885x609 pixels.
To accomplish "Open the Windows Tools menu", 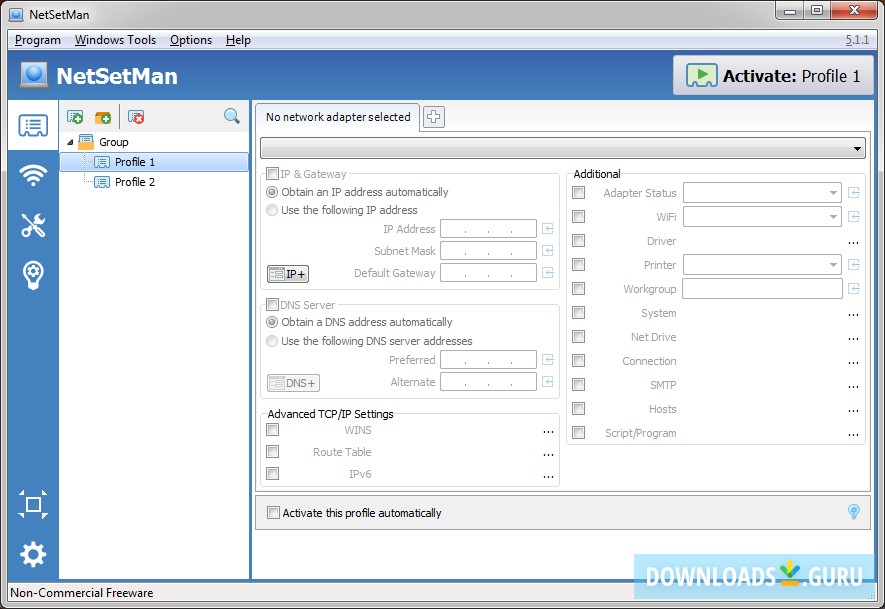I will click(x=115, y=40).
